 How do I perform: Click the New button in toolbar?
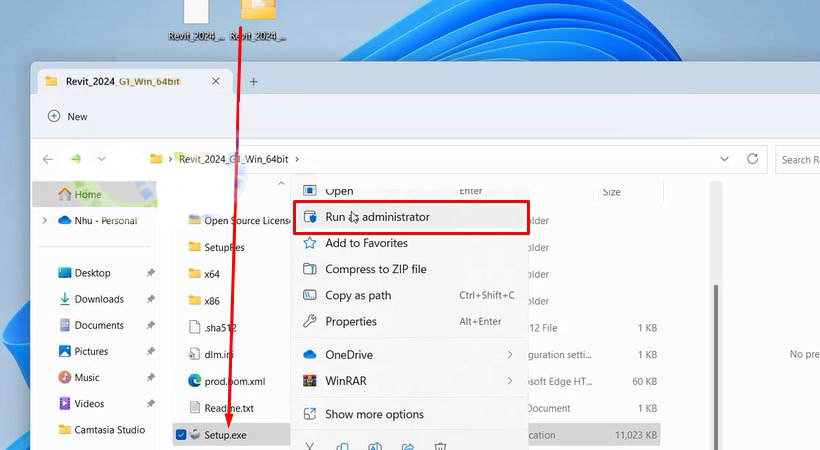point(67,116)
